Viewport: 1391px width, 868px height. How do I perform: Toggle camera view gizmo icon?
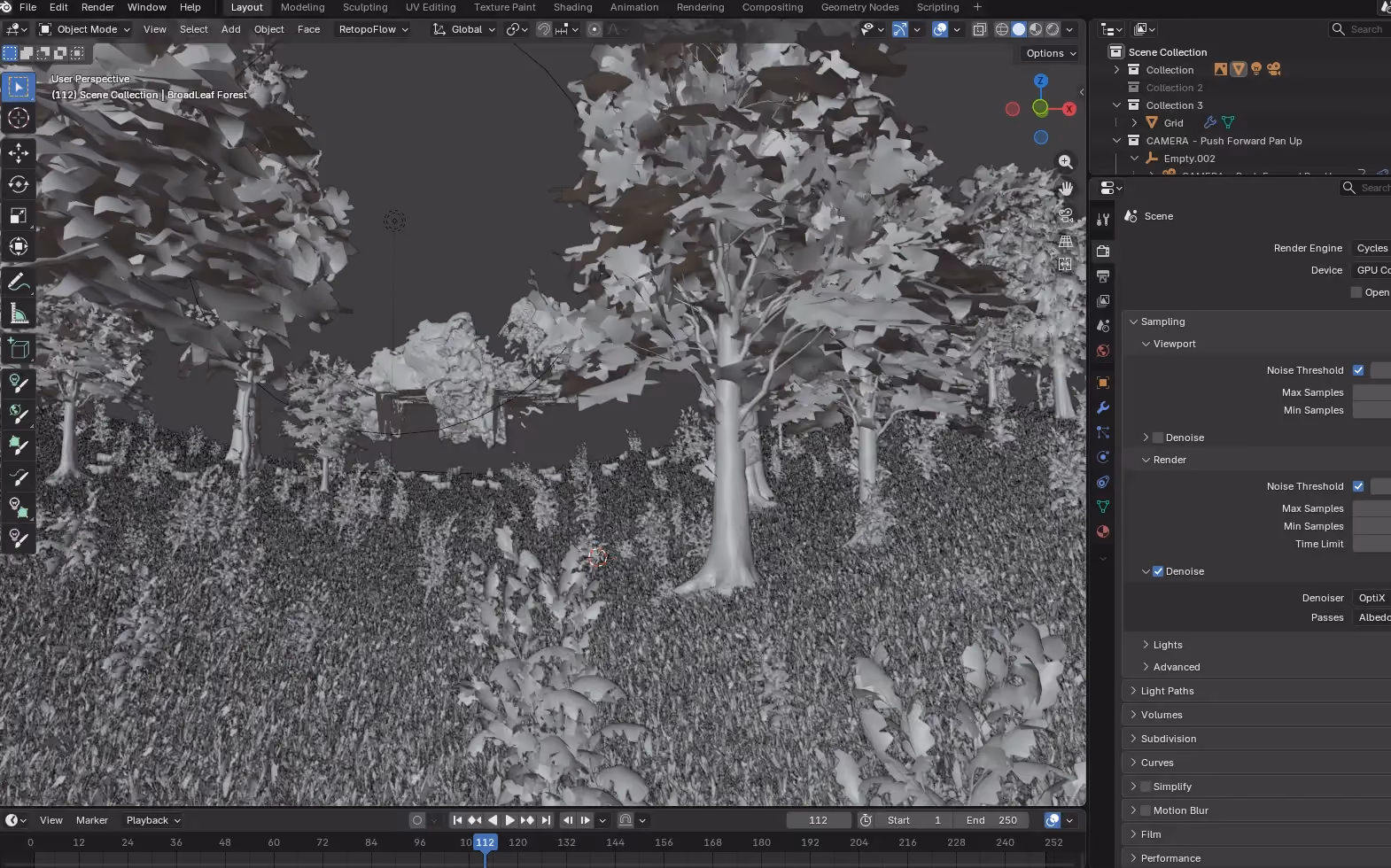(1066, 214)
